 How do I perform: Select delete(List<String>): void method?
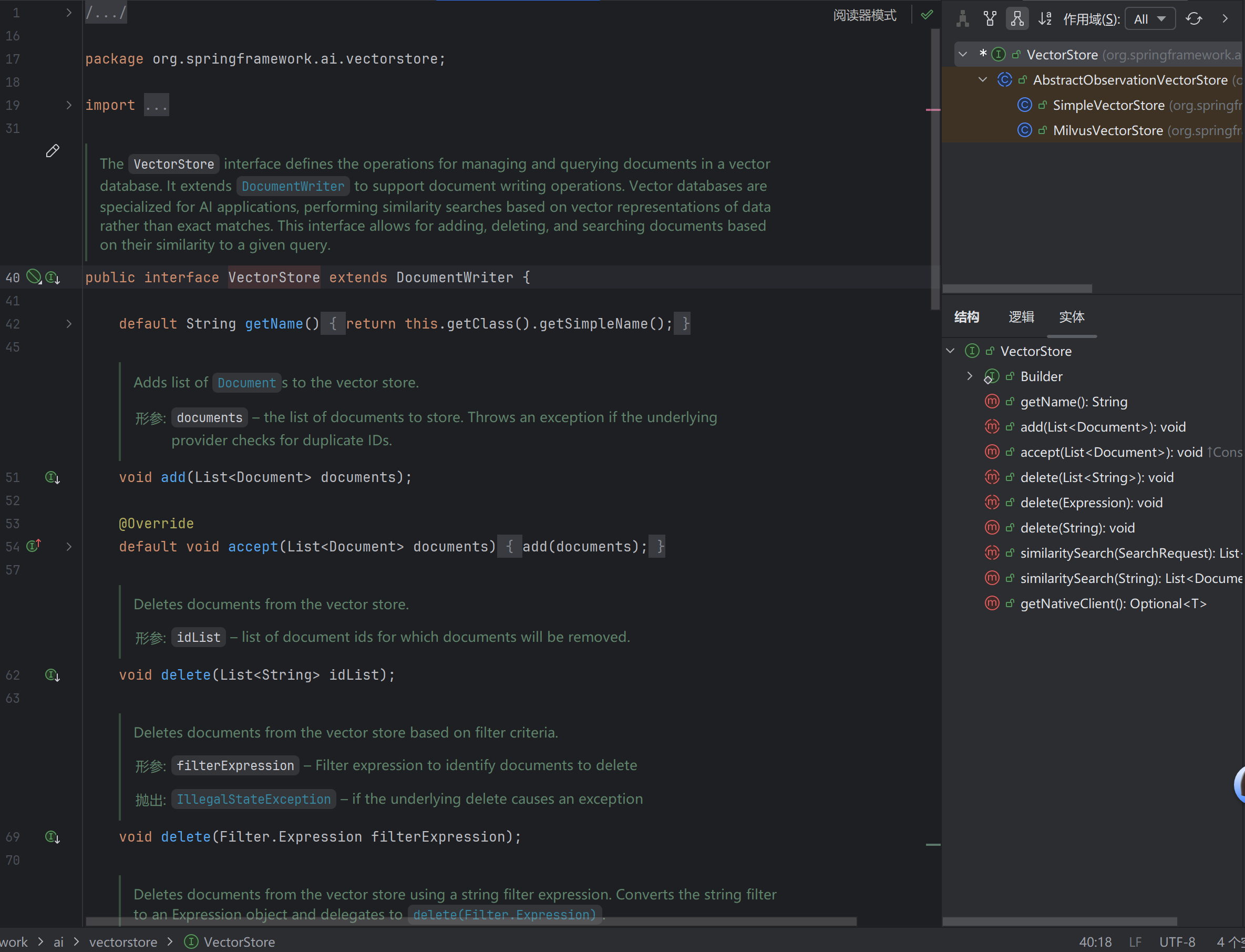(x=1097, y=478)
